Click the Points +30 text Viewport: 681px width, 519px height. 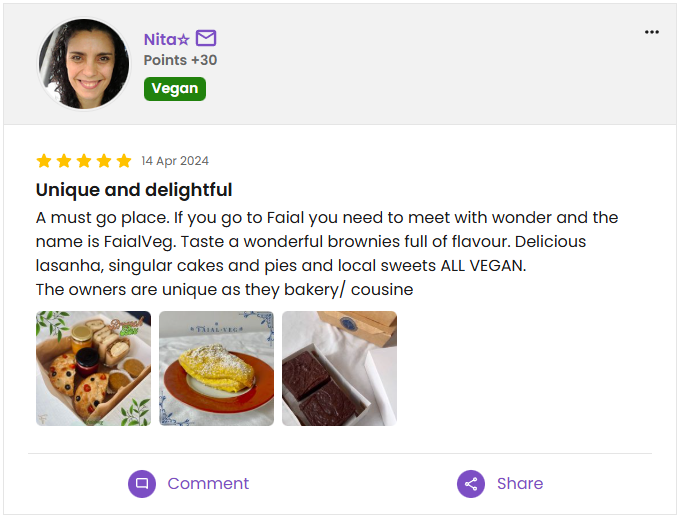click(x=180, y=60)
